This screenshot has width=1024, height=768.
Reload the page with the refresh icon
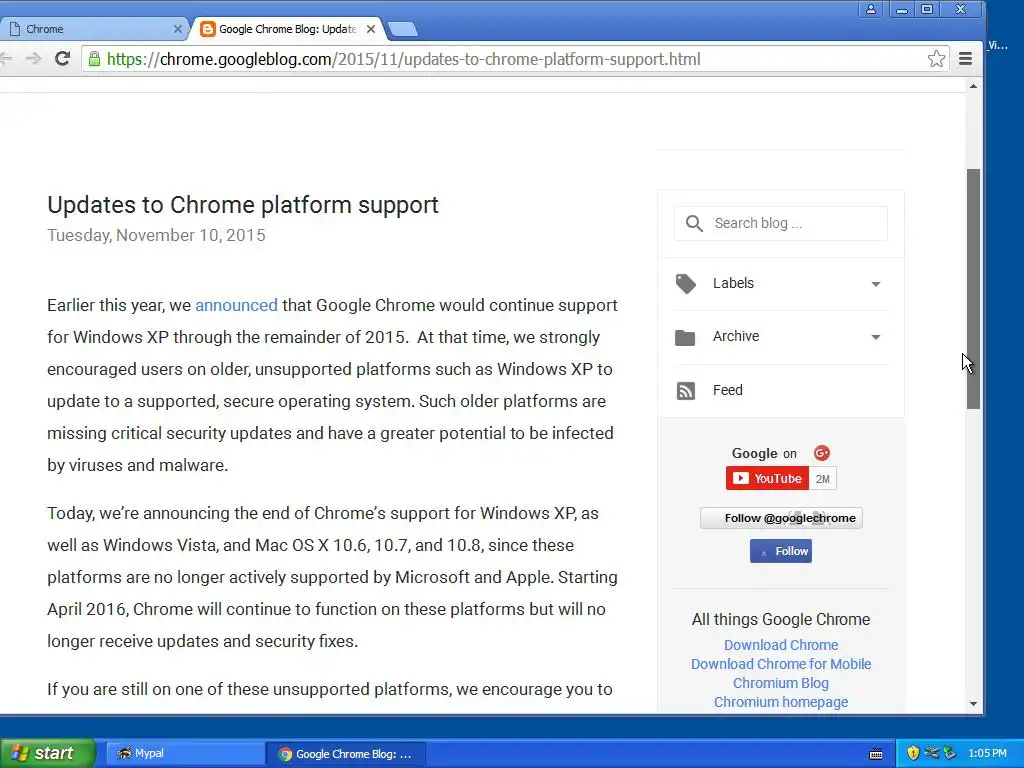pyautogui.click(x=62, y=59)
